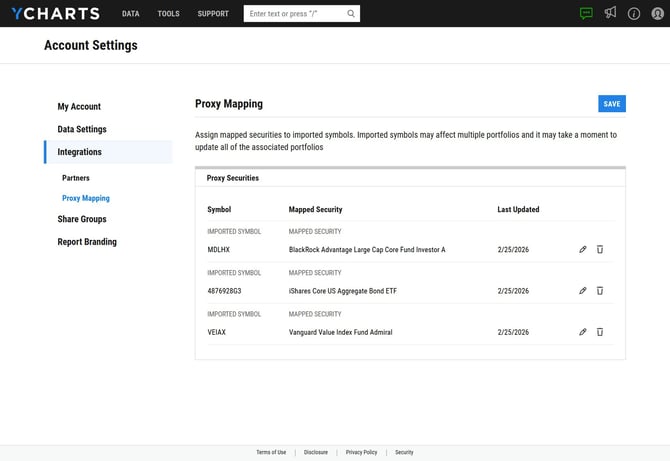This screenshot has height=461, width=670.
Task: Edit the MDLHX proxy mapping
Action: click(x=583, y=249)
